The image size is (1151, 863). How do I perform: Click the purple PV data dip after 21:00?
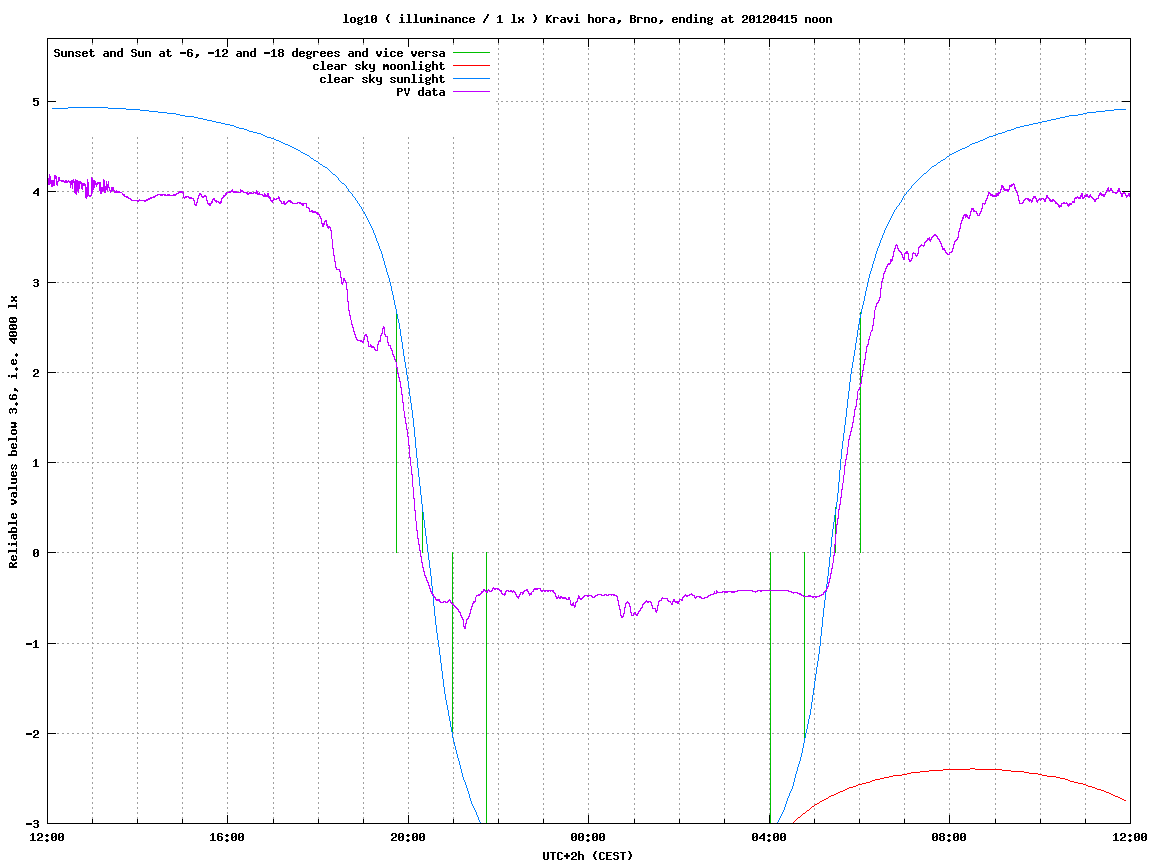pyautogui.click(x=465, y=625)
